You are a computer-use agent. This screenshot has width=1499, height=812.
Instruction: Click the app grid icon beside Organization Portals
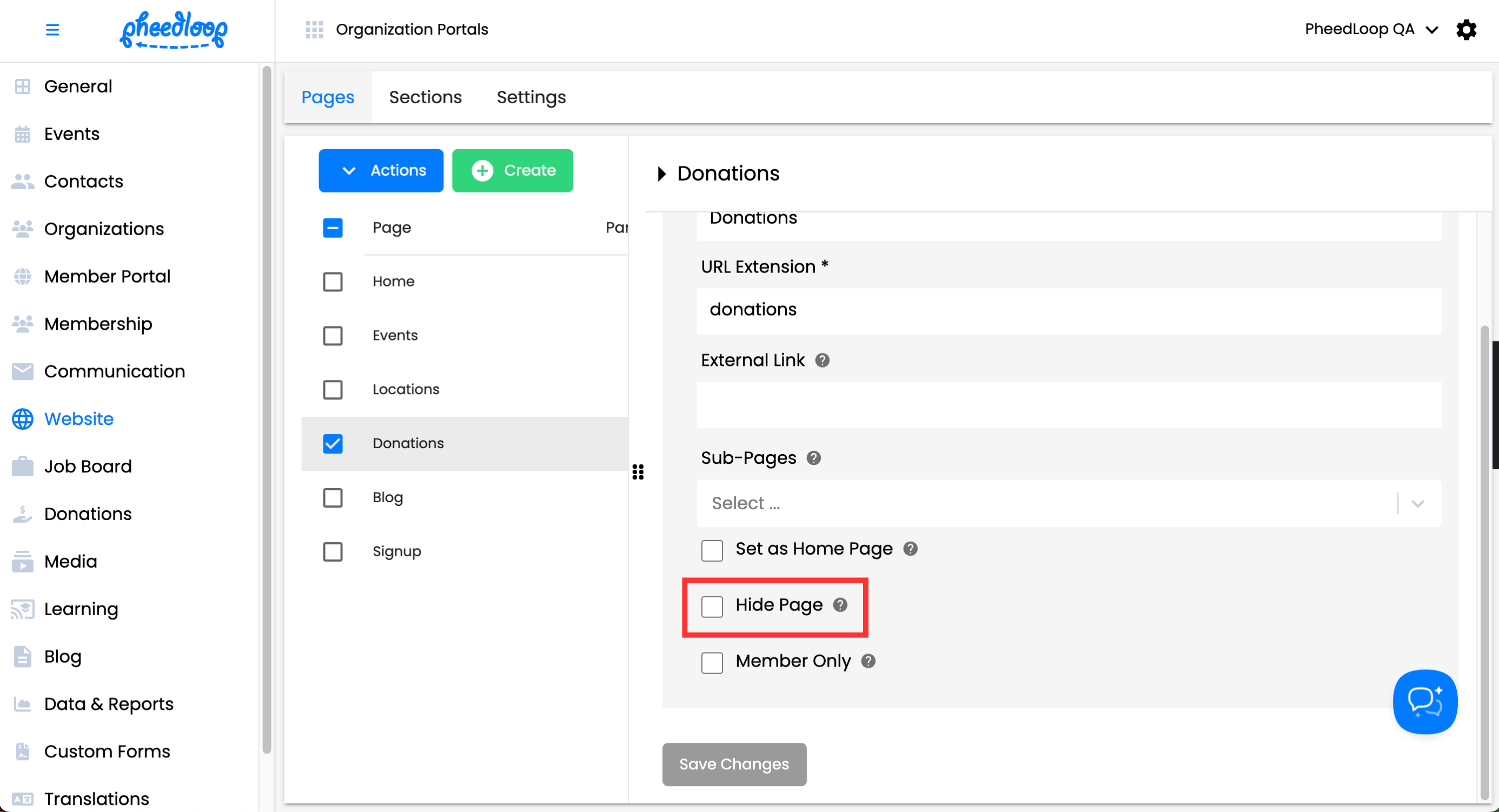pyautogui.click(x=314, y=30)
